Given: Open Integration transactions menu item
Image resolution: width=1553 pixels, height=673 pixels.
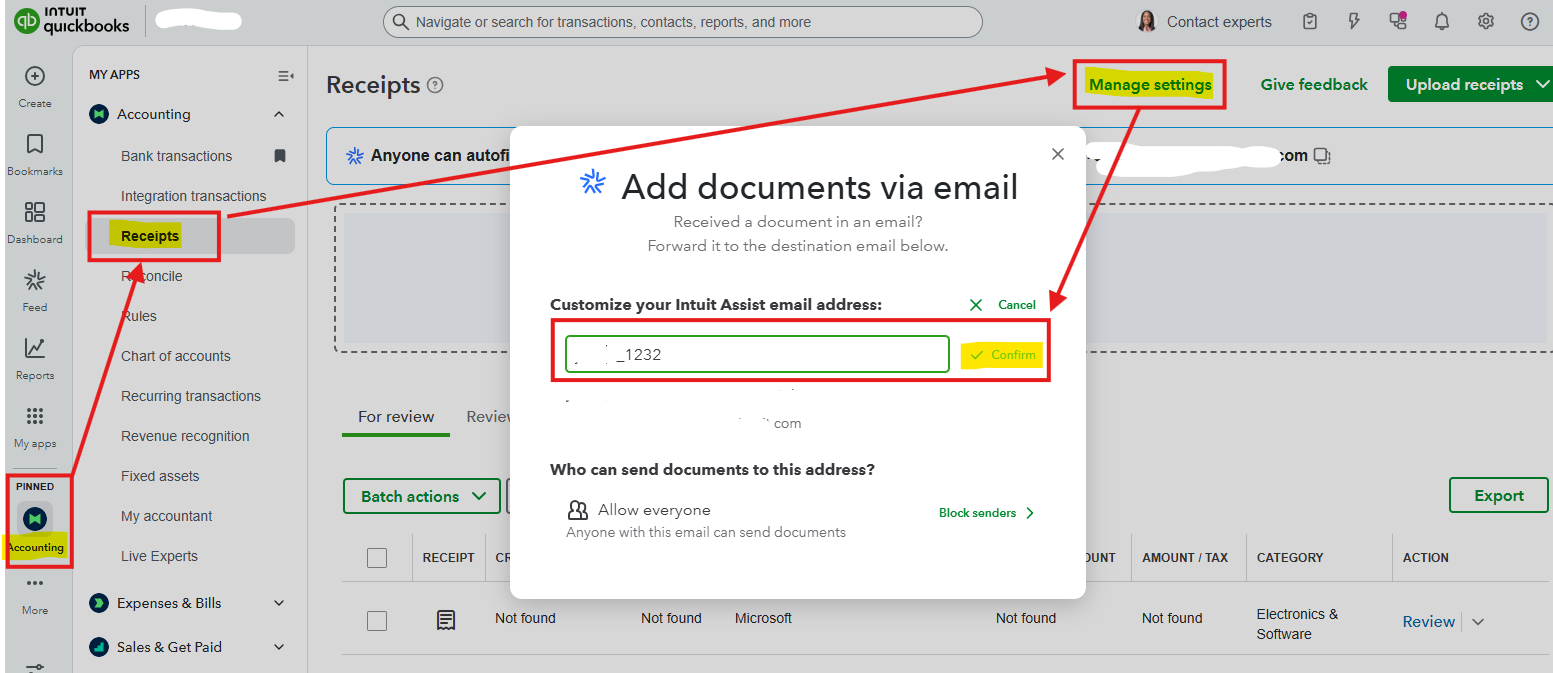Looking at the screenshot, I should (194, 196).
